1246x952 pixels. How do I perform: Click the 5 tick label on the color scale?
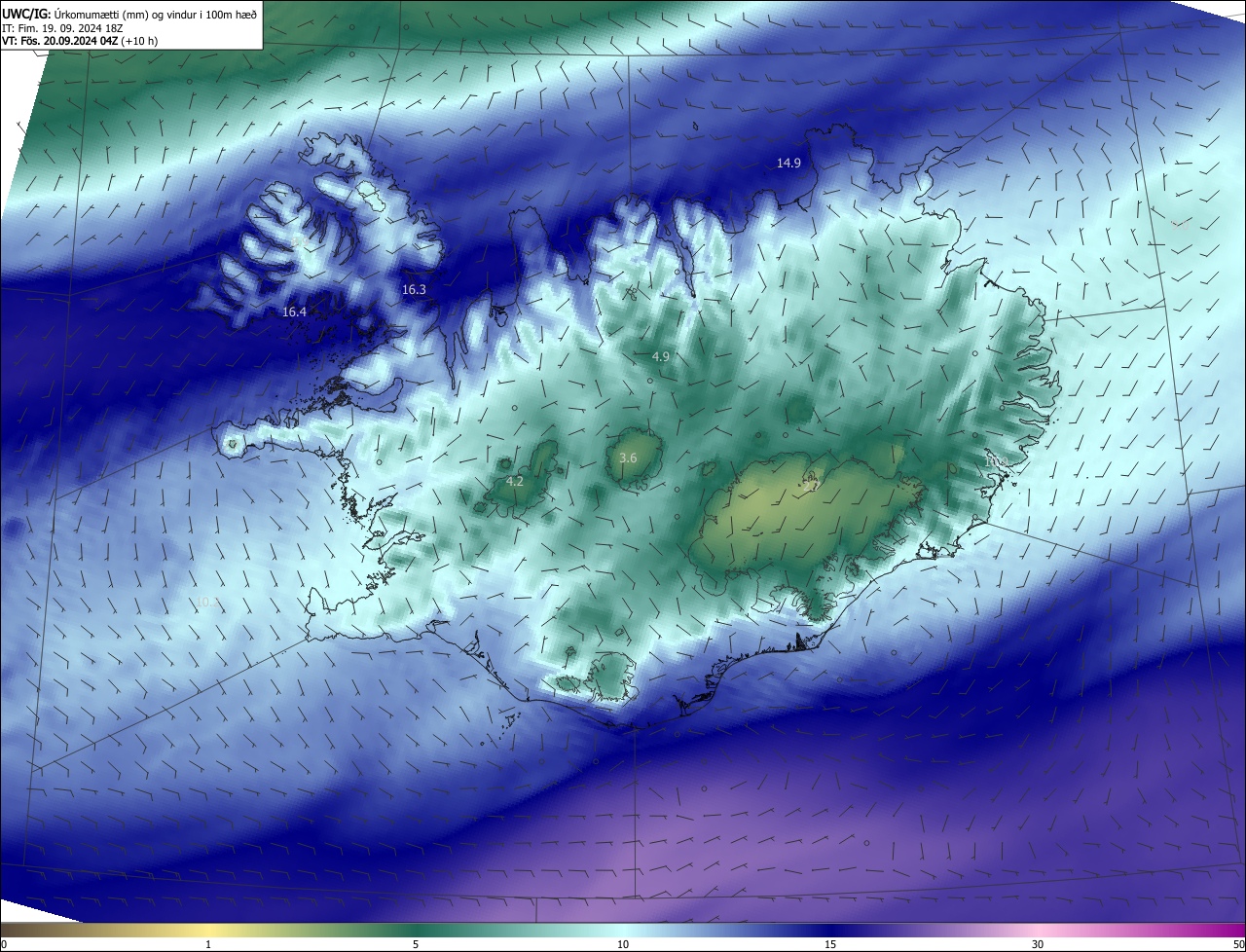click(x=416, y=944)
